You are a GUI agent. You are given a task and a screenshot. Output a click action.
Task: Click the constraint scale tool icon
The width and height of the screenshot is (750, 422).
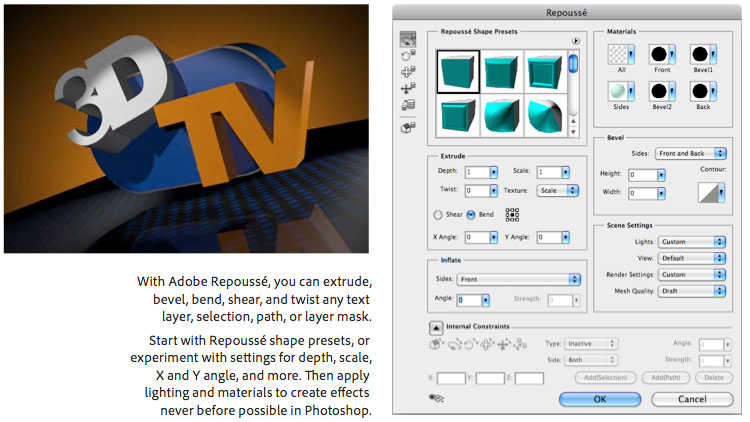coord(520,344)
